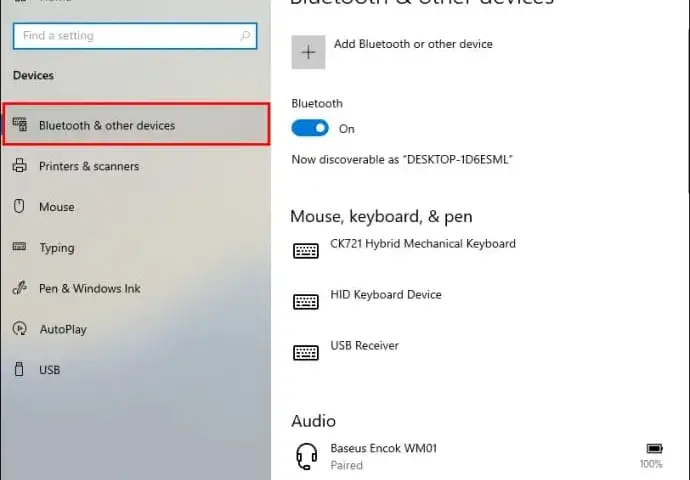The image size is (690, 480).
Task: Click the USB Receiver keyboard icon
Action: [x=306, y=353]
